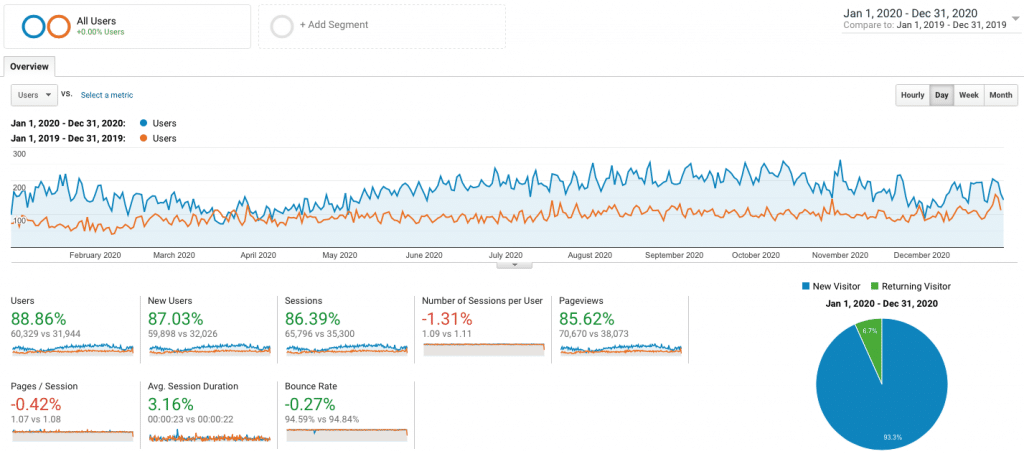This screenshot has height=454, width=1024.
Task: Click the 60,329 vs 31,944 users value
Action: tap(44, 334)
